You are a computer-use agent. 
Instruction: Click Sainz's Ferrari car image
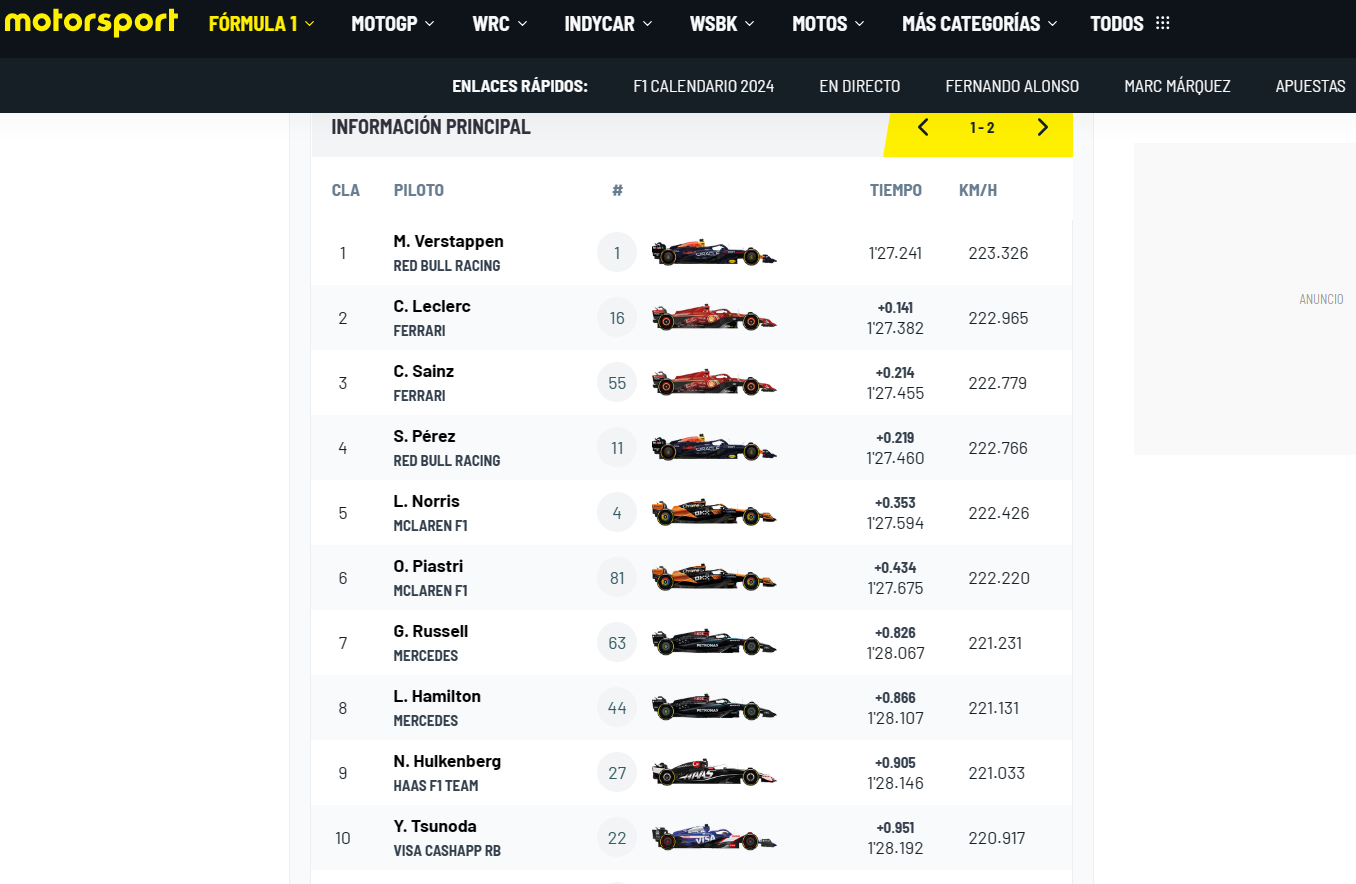click(x=714, y=383)
